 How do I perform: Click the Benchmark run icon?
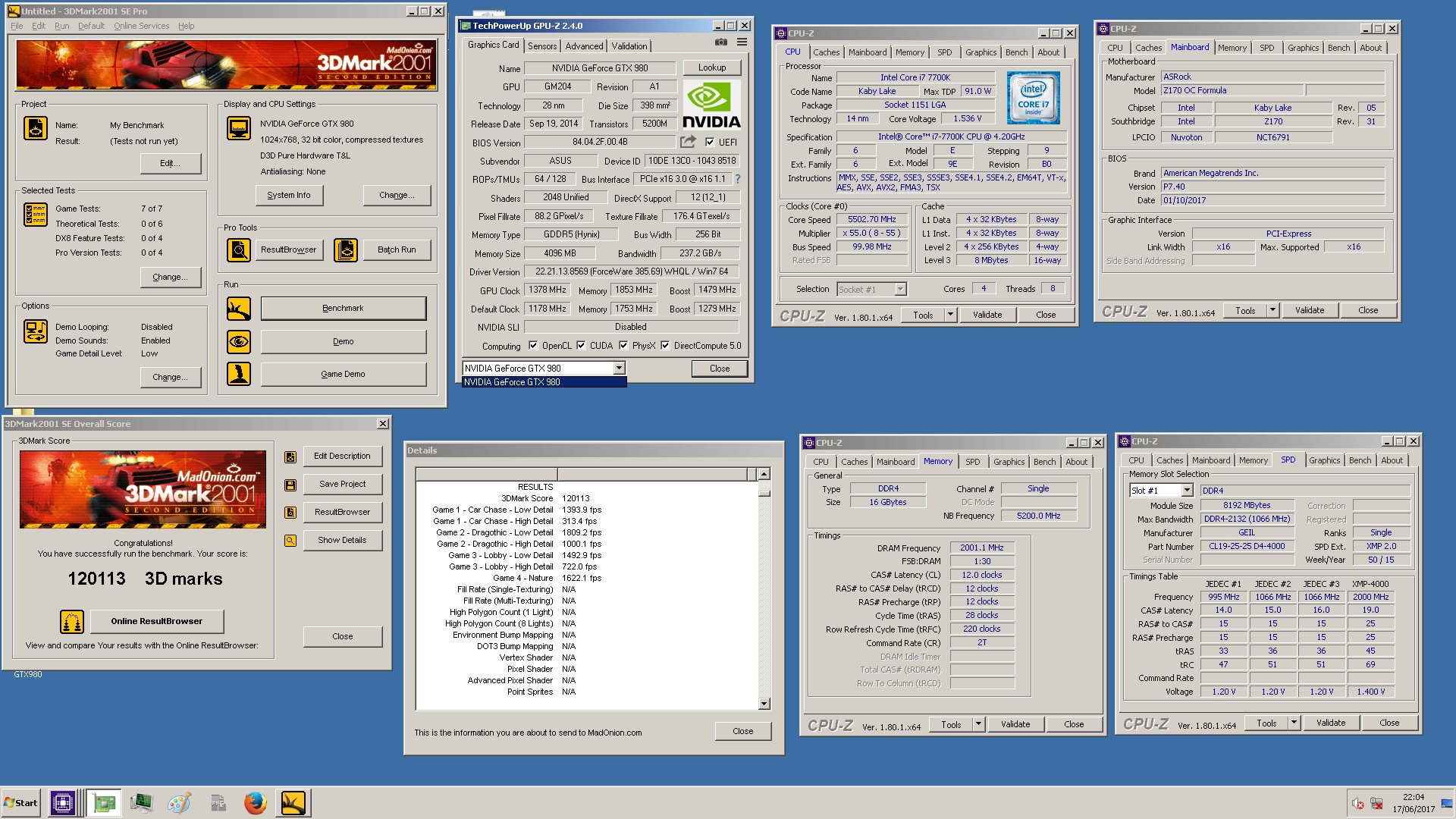(x=239, y=309)
